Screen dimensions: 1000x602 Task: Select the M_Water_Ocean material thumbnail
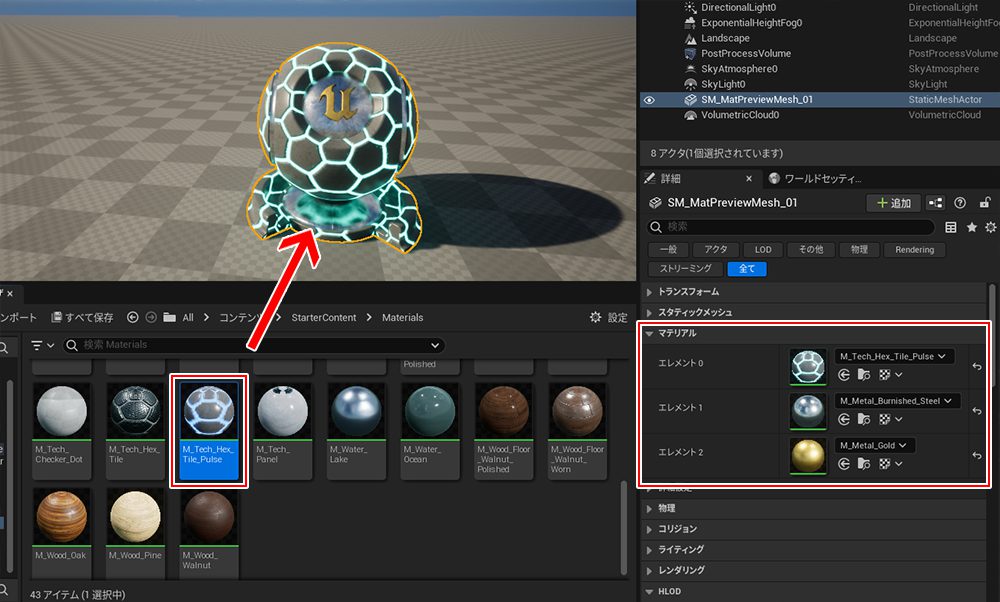[x=429, y=427]
